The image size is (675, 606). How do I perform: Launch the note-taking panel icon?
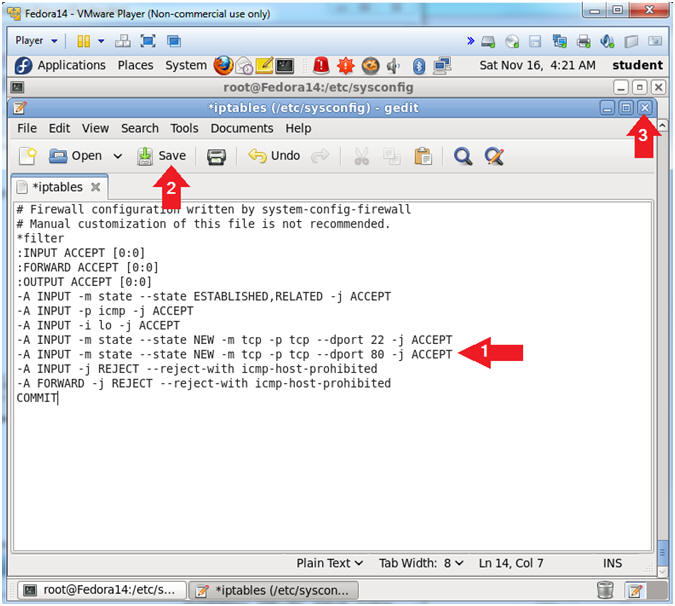click(x=264, y=65)
